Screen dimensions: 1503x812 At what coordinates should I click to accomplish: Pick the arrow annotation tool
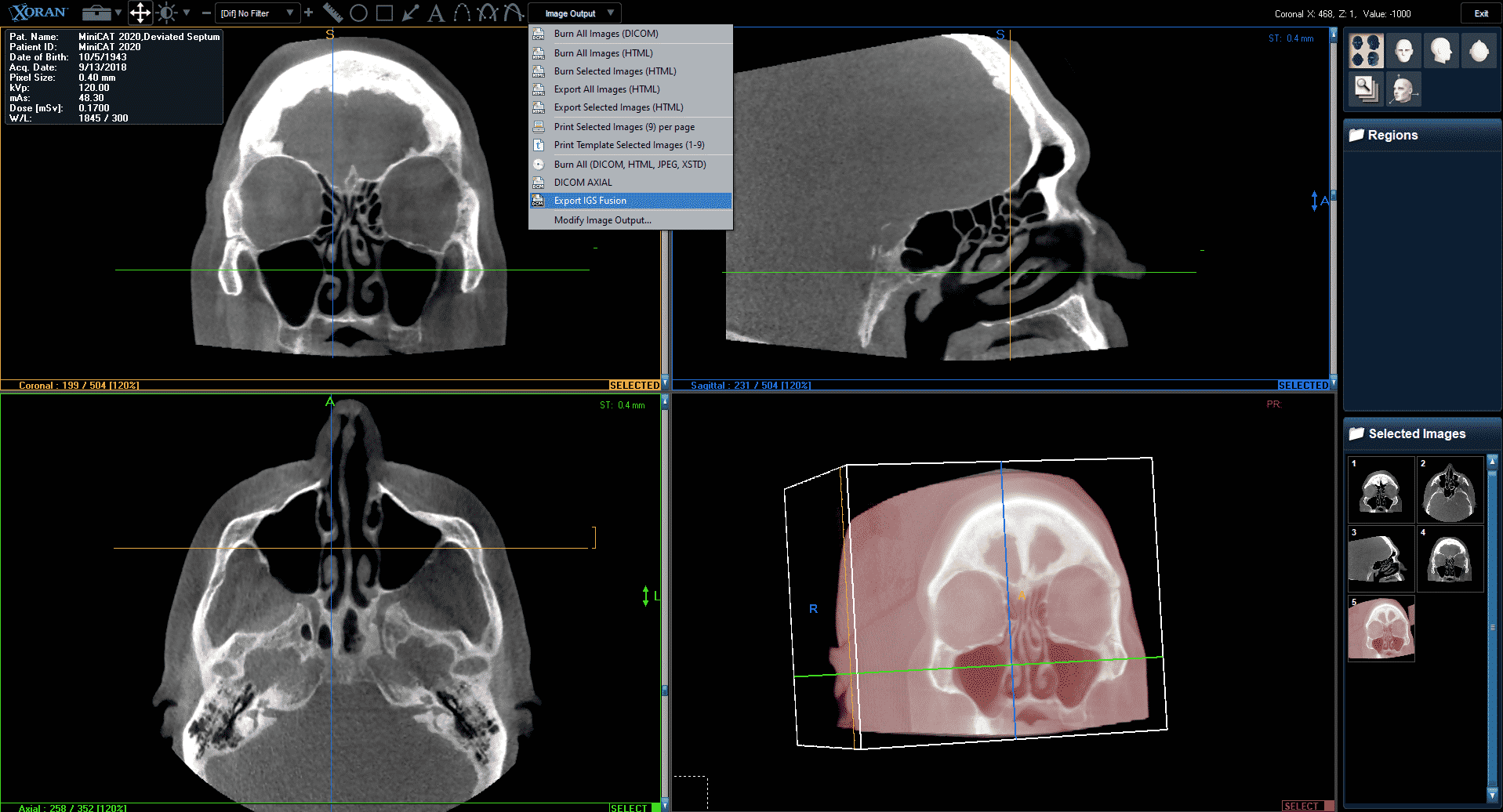[x=410, y=13]
